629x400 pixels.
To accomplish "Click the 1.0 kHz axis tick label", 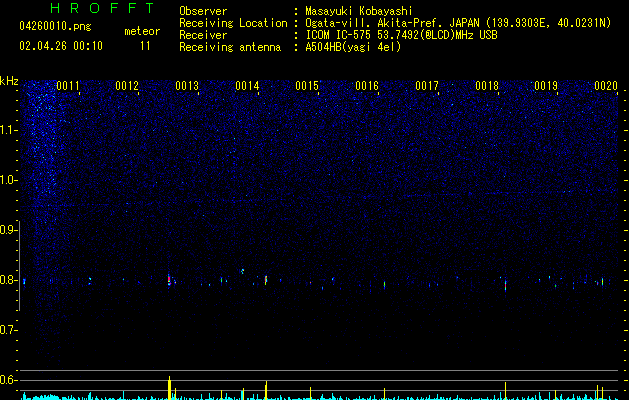I will click(x=8, y=180).
